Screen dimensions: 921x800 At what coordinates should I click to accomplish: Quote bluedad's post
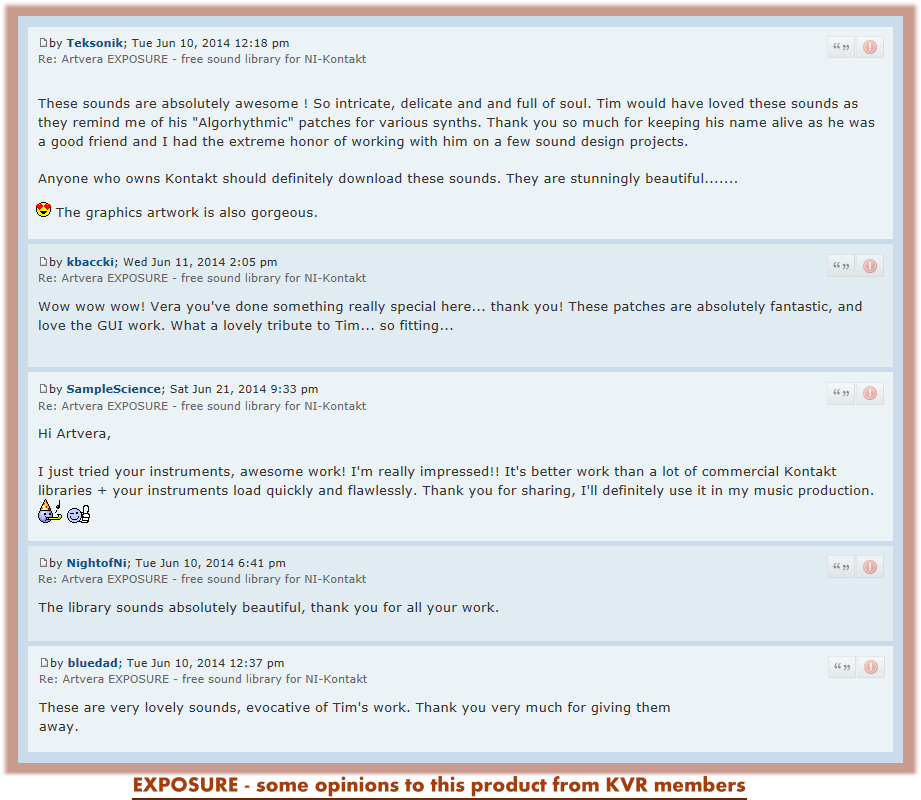click(842, 667)
